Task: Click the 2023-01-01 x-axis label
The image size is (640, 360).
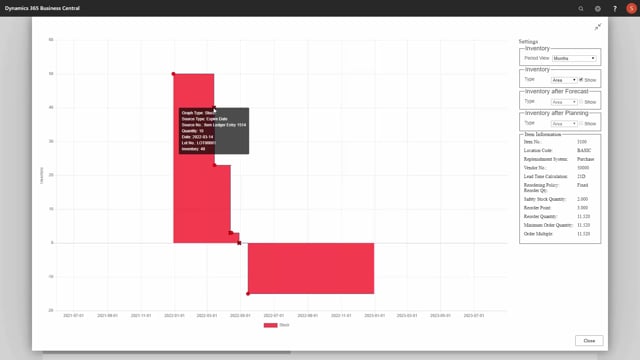Action: (x=374, y=316)
